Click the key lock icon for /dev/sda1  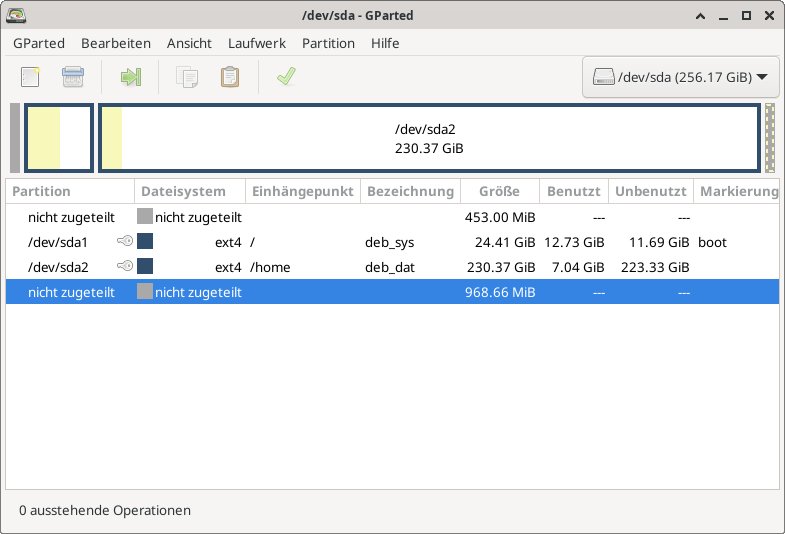[125, 241]
